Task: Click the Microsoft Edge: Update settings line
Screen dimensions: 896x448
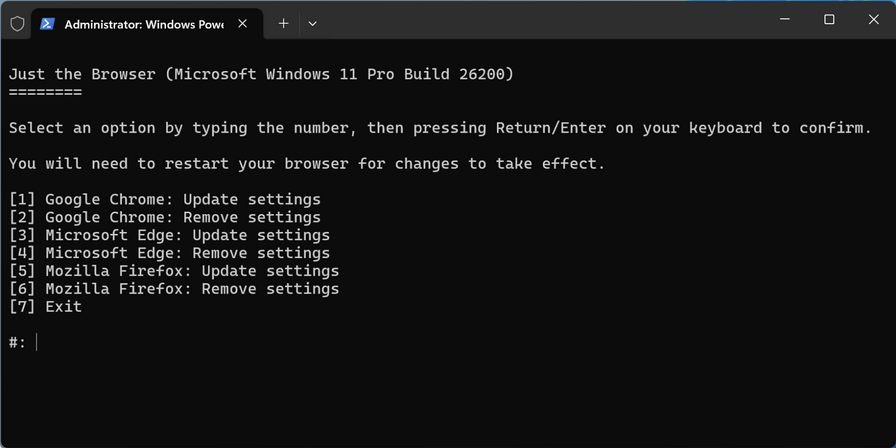Action: tap(169, 236)
